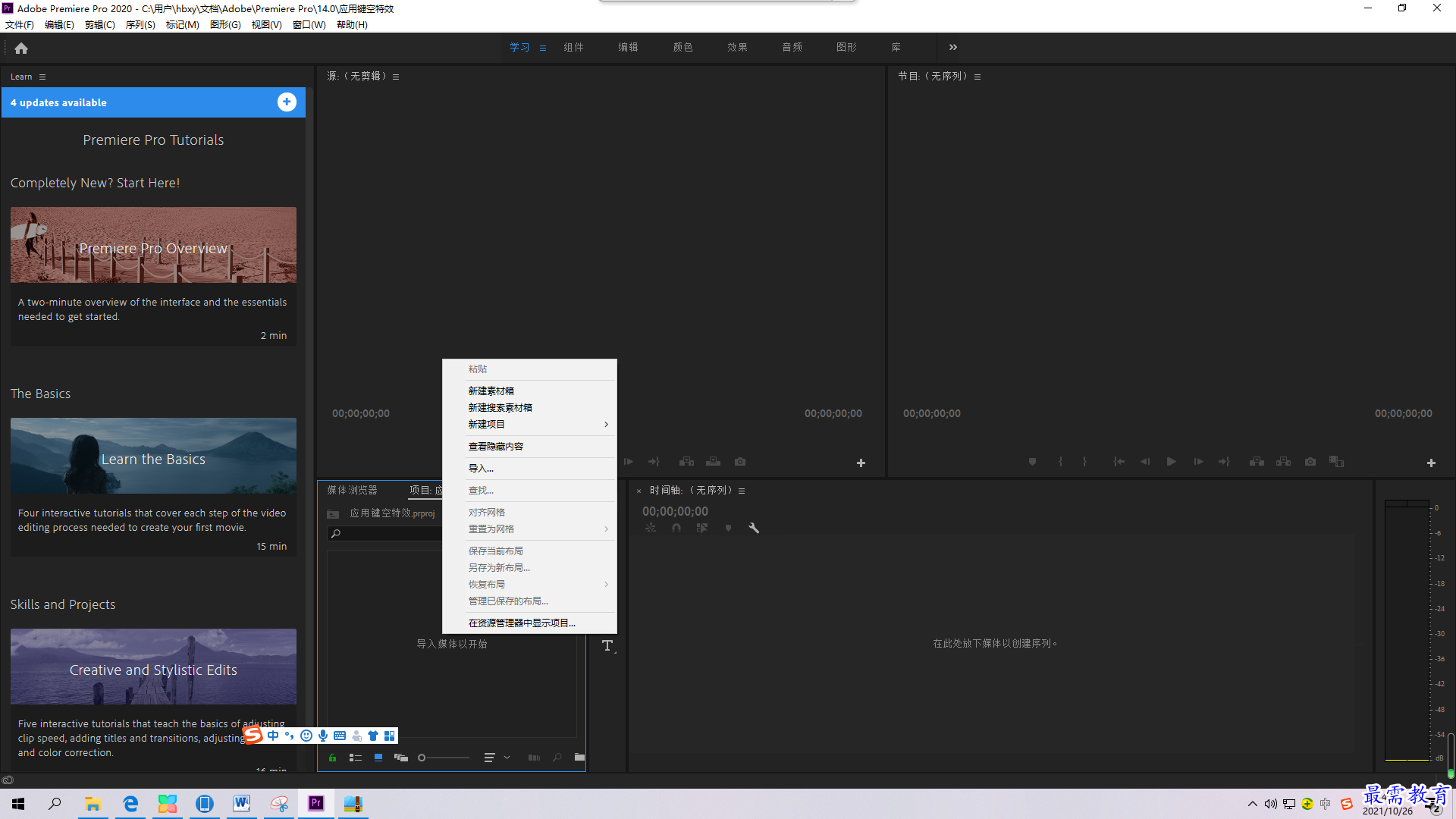This screenshot has height=819, width=1456.
Task: Switch project panel to list view
Action: click(355, 758)
